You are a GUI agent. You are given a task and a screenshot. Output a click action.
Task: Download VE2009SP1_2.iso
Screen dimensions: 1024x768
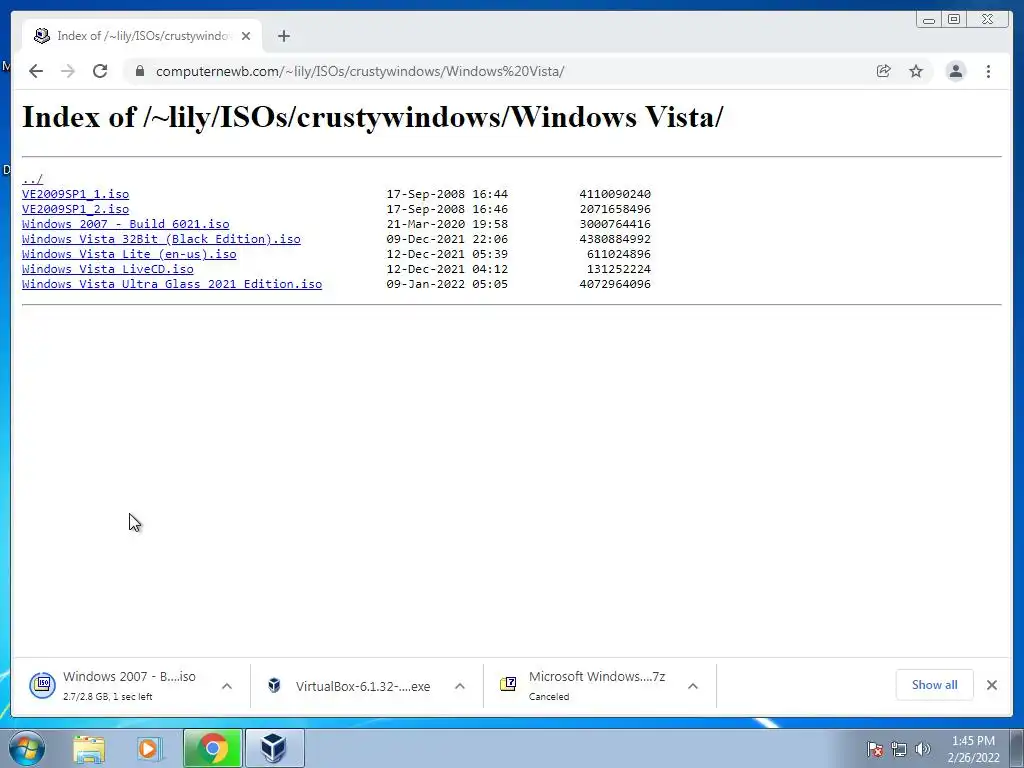[75, 209]
